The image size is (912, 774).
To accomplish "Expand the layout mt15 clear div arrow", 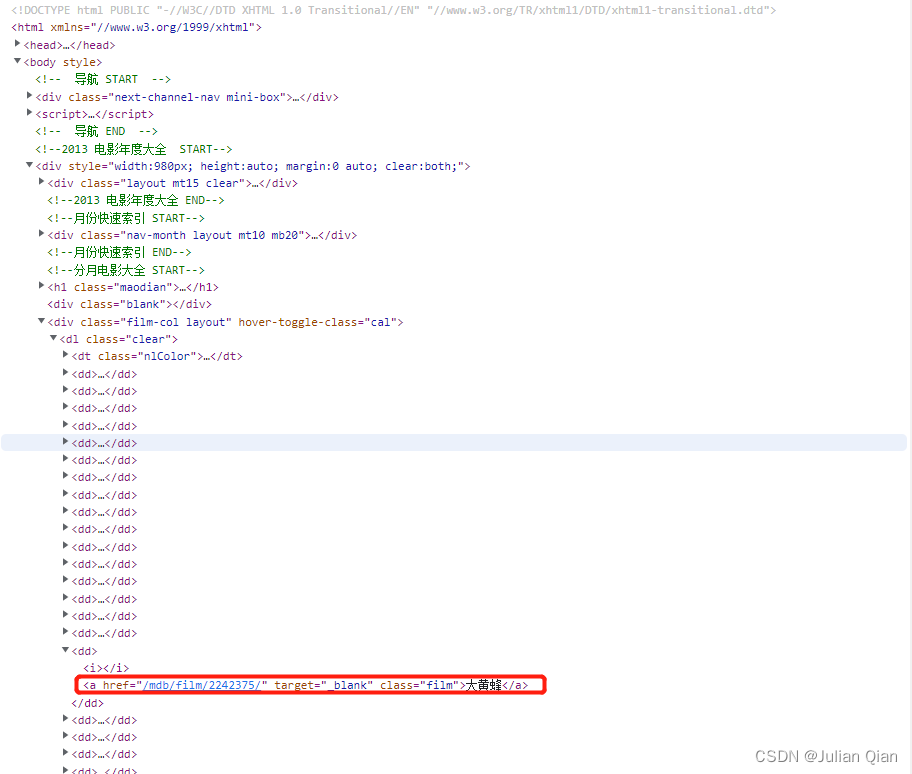I will pos(41,182).
